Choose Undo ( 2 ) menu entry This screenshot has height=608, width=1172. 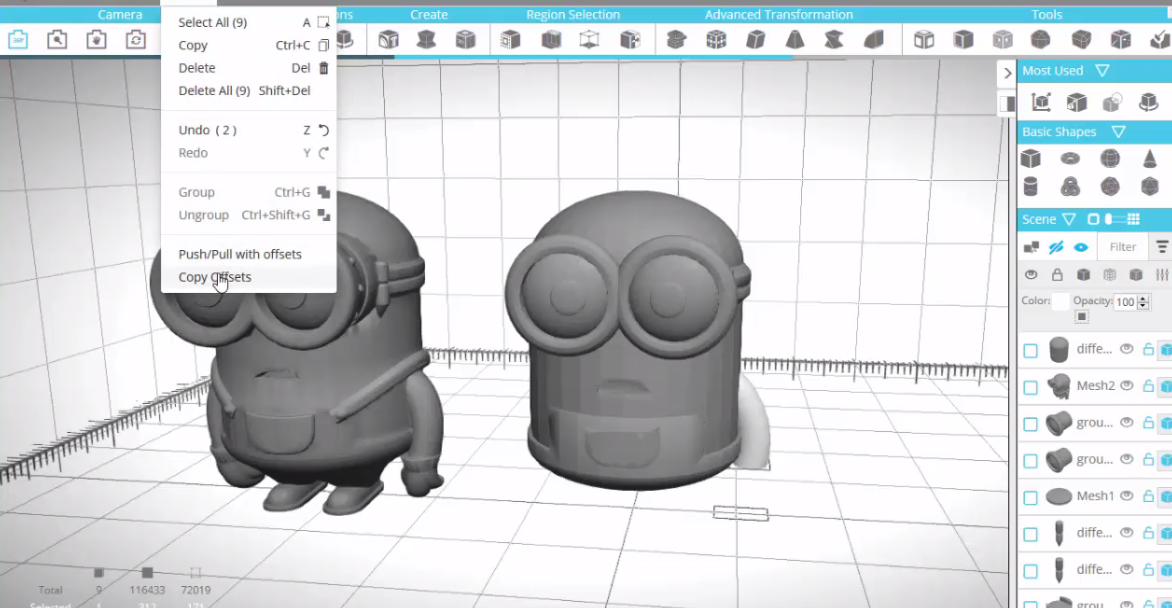point(249,130)
